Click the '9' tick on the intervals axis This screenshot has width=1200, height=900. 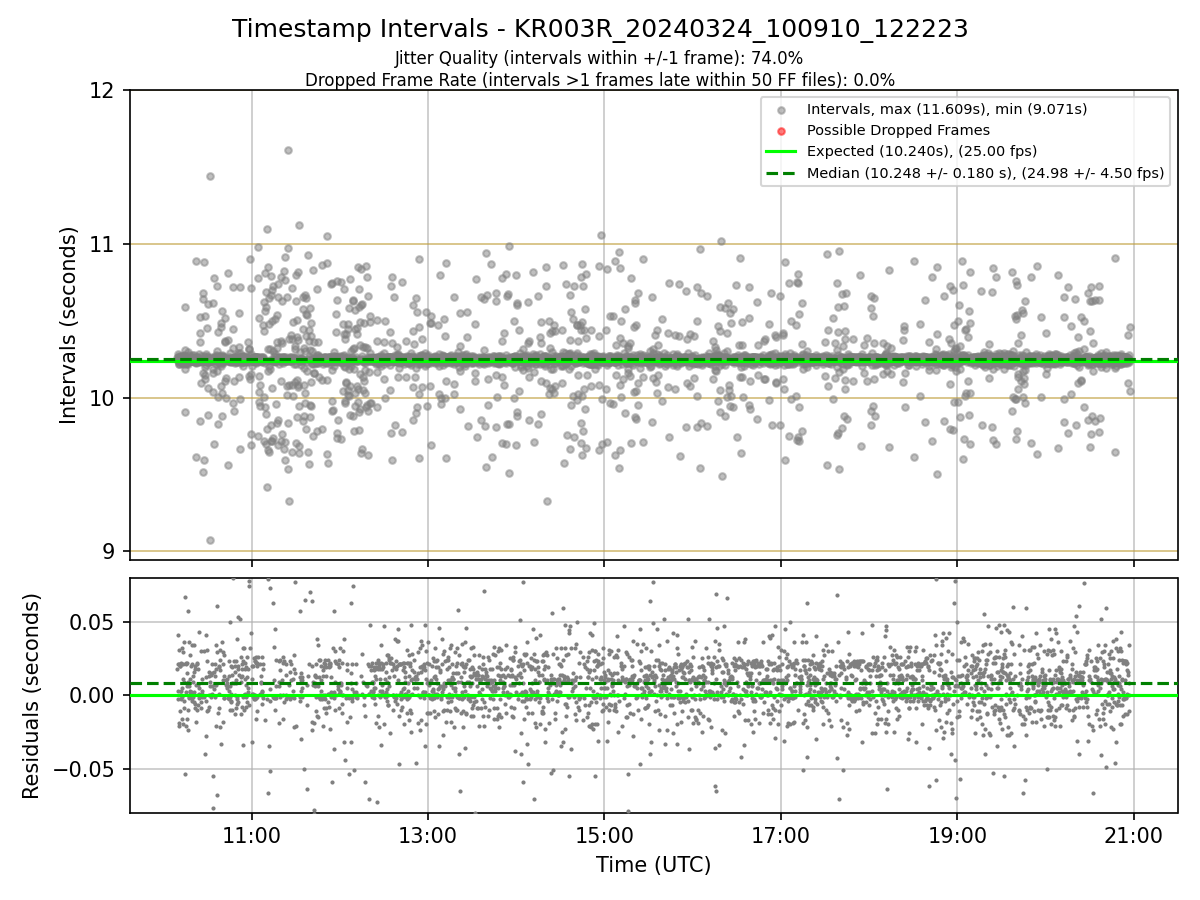[109, 551]
